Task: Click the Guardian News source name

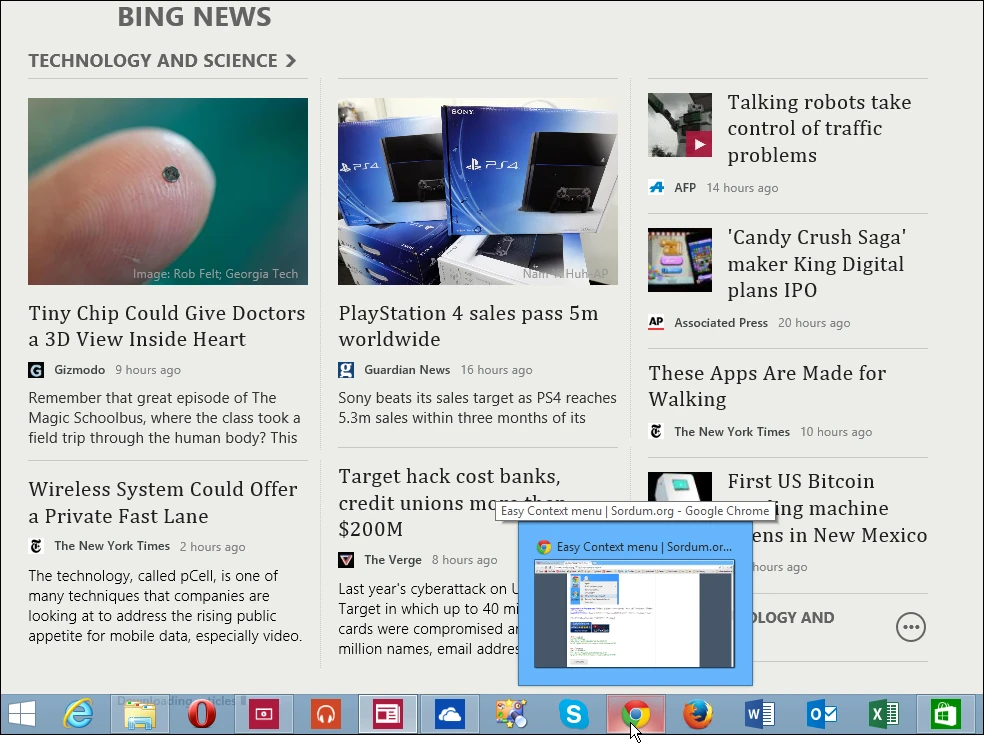Action: [x=407, y=370]
